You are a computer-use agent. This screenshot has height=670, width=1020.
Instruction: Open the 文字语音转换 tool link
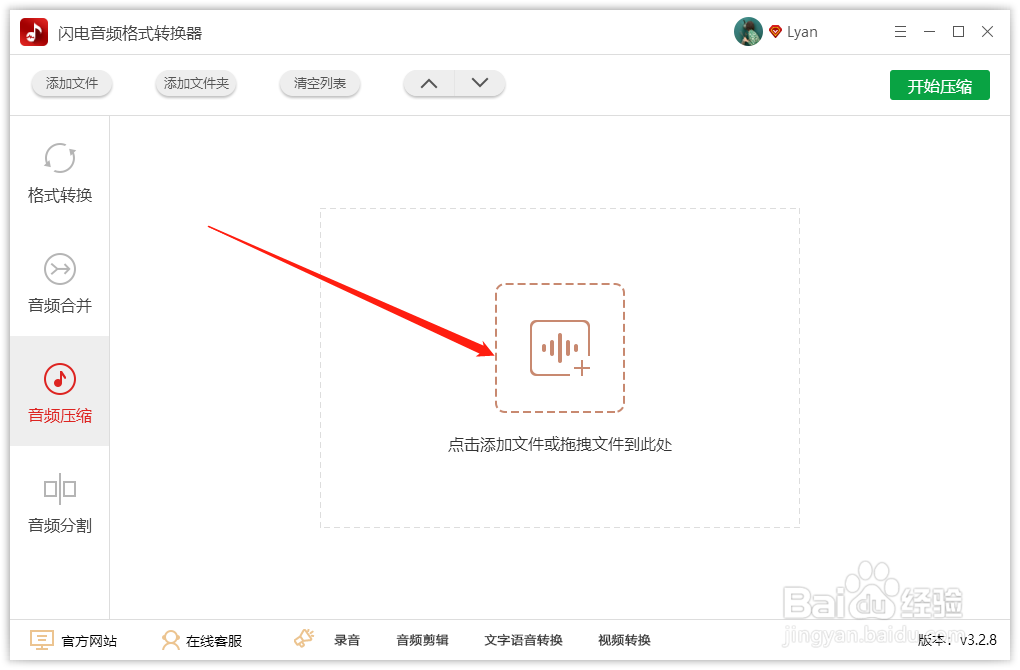point(523,640)
